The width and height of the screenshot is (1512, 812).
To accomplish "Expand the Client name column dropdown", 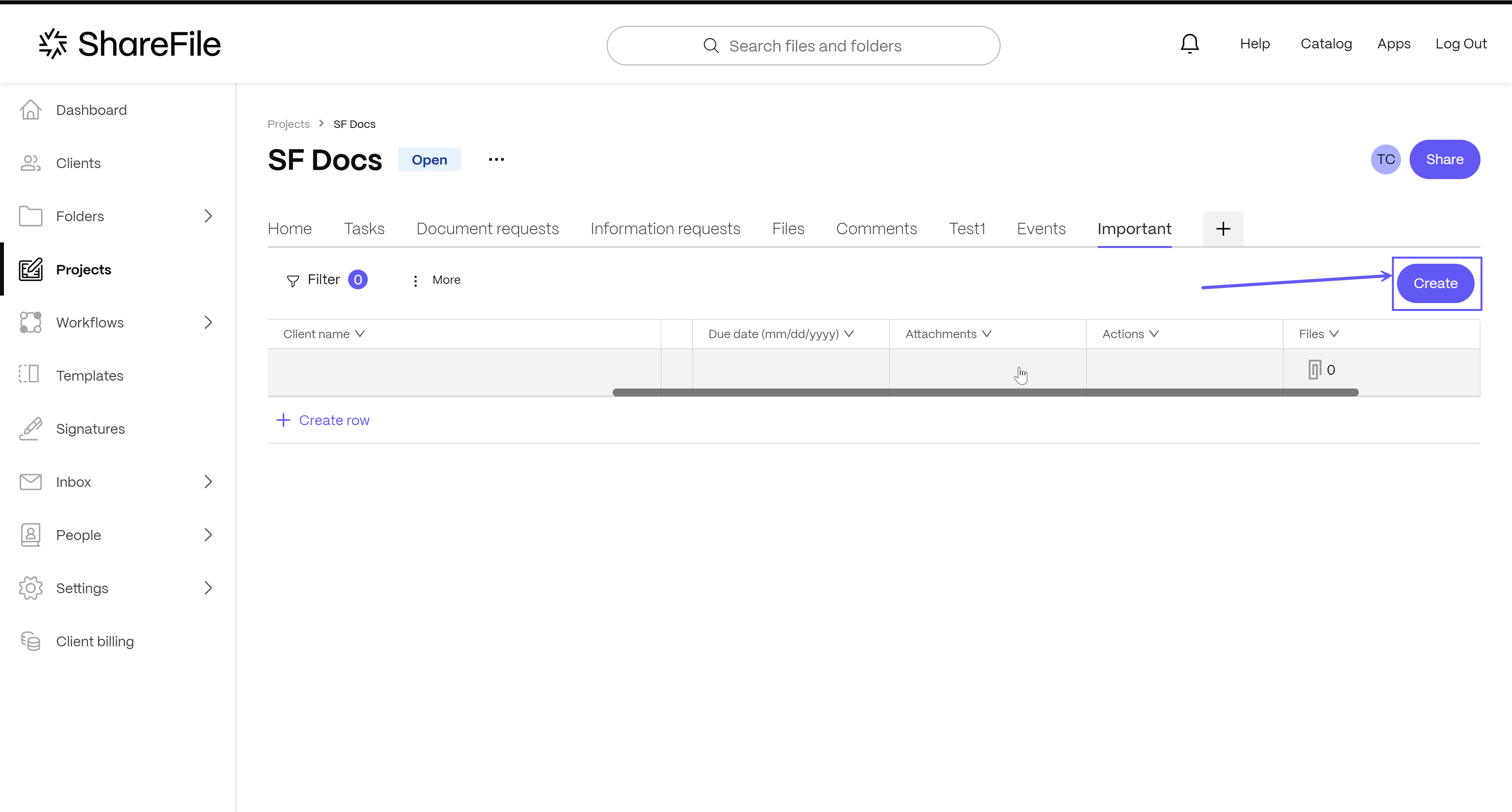I will pos(361,333).
